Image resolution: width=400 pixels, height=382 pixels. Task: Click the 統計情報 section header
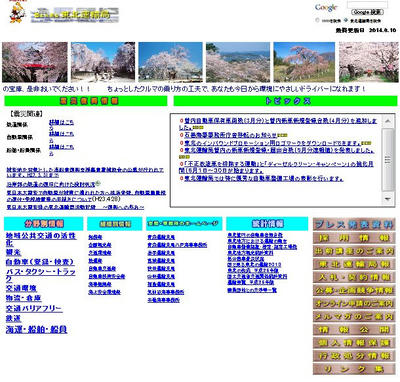click(267, 223)
